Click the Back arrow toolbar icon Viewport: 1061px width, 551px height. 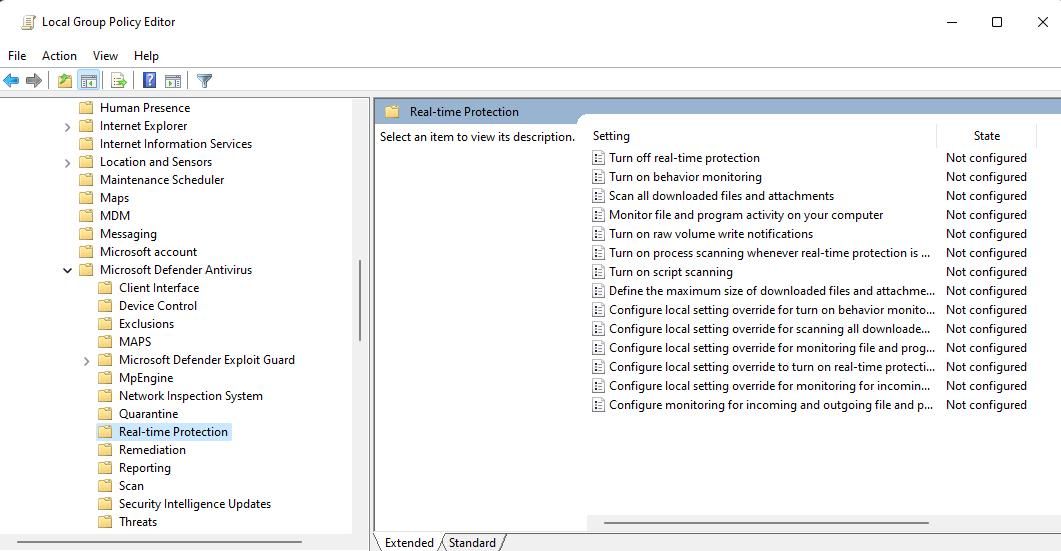12,81
